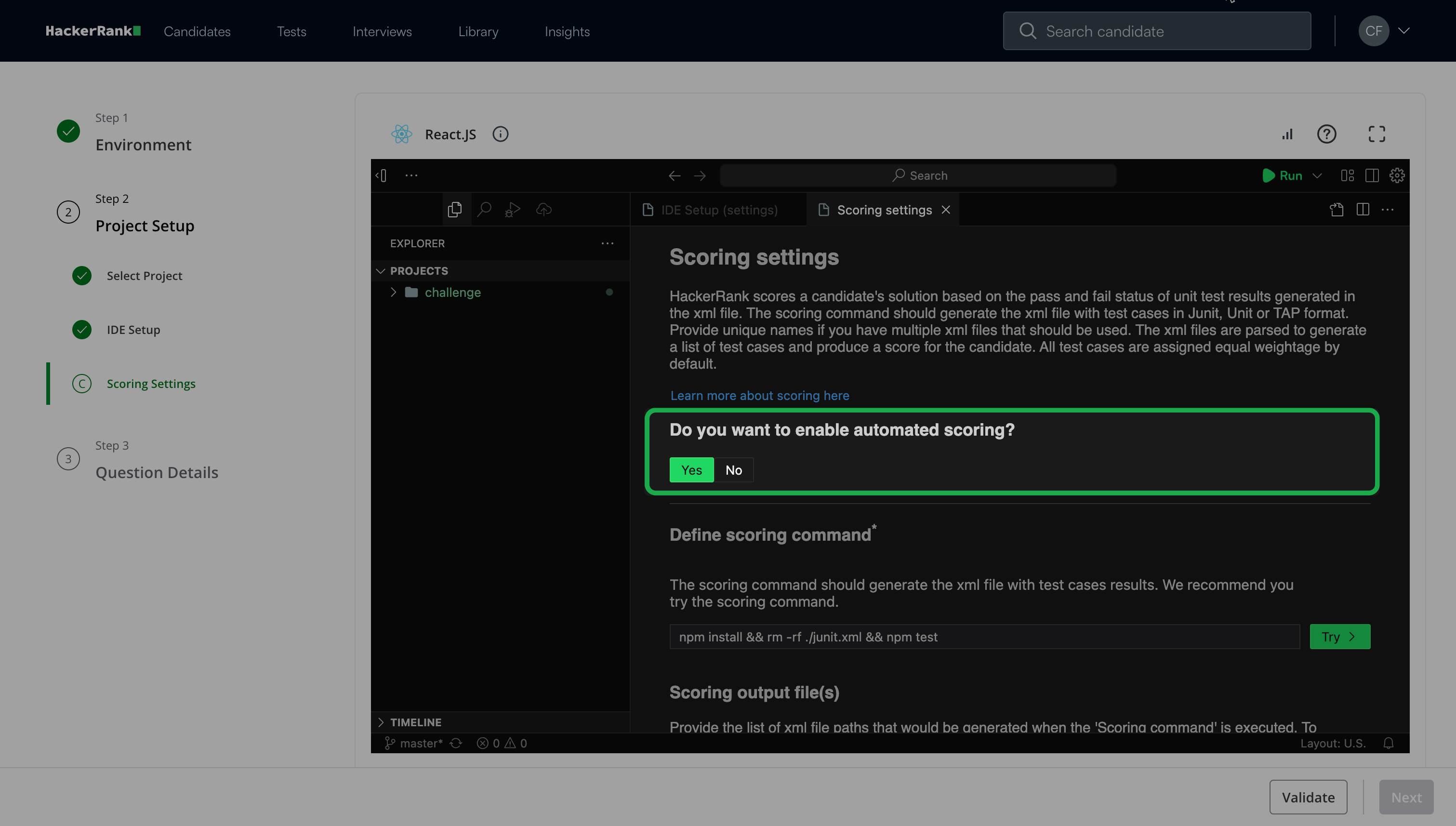Open Learn more about scoring here link
Viewport: 1456px width, 826px height.
tap(759, 396)
